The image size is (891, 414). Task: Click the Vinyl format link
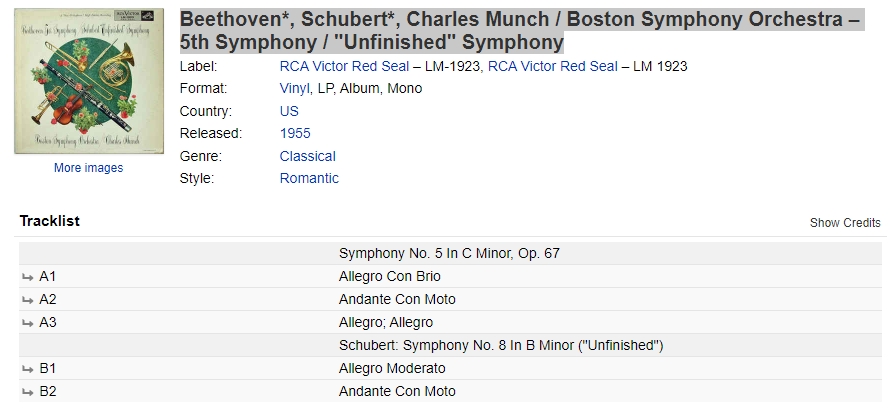(295, 89)
